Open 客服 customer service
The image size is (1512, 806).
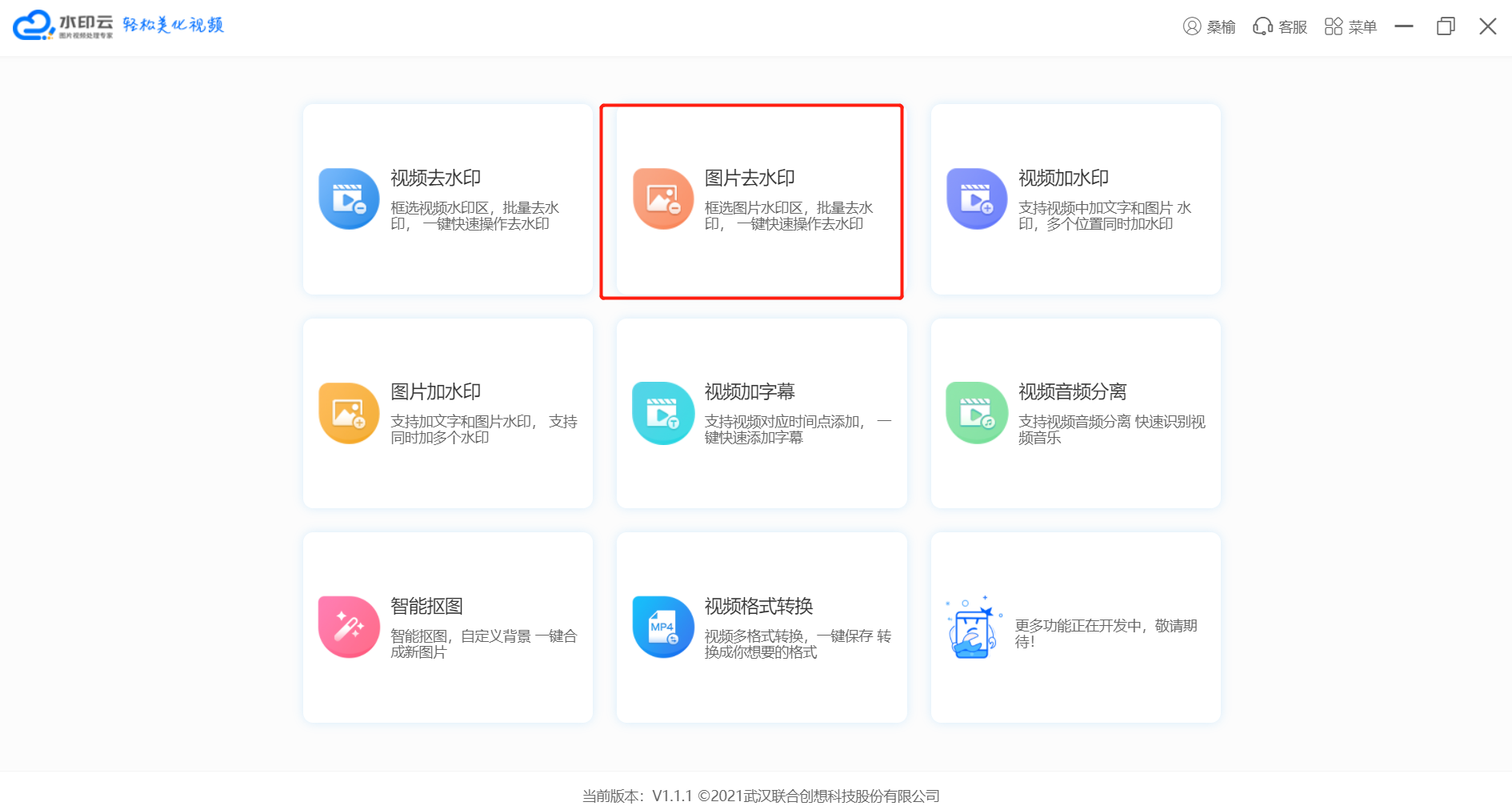pyautogui.click(x=1280, y=27)
